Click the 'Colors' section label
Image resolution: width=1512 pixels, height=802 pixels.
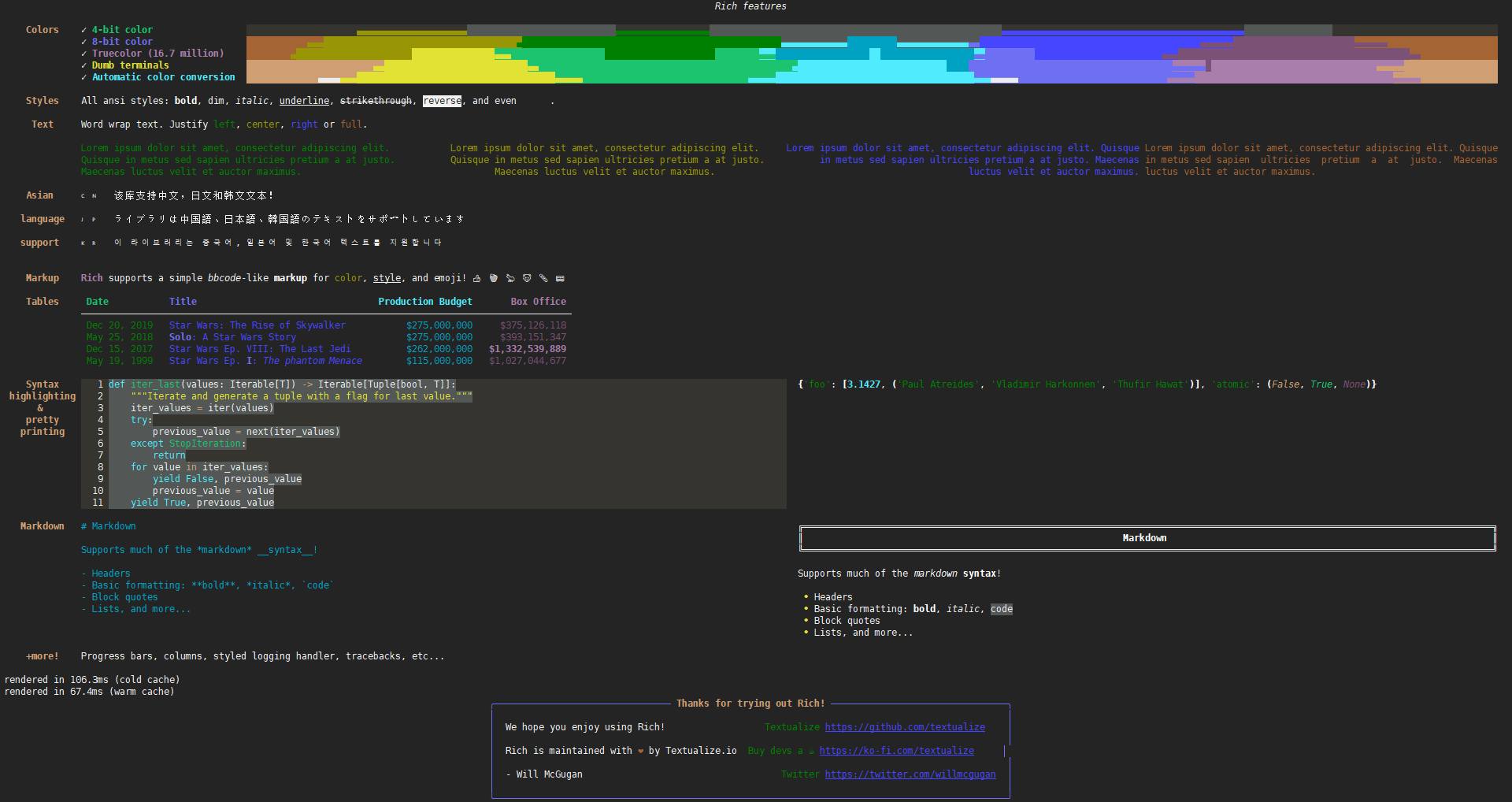coord(43,30)
